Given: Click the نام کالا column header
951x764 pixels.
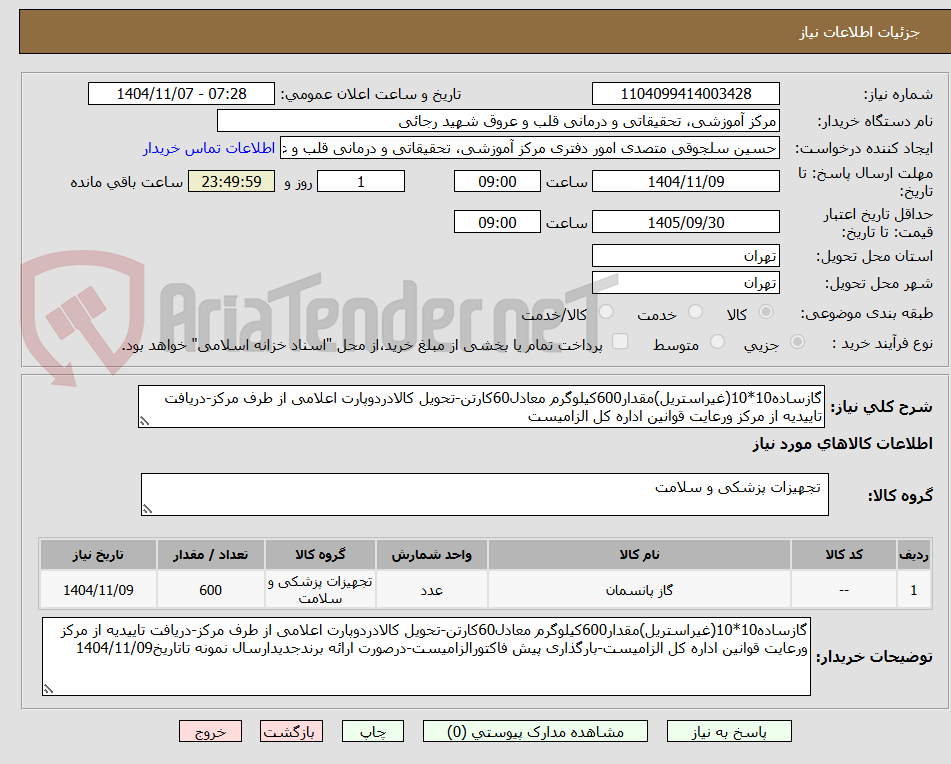Looking at the screenshot, I should pos(639,555).
